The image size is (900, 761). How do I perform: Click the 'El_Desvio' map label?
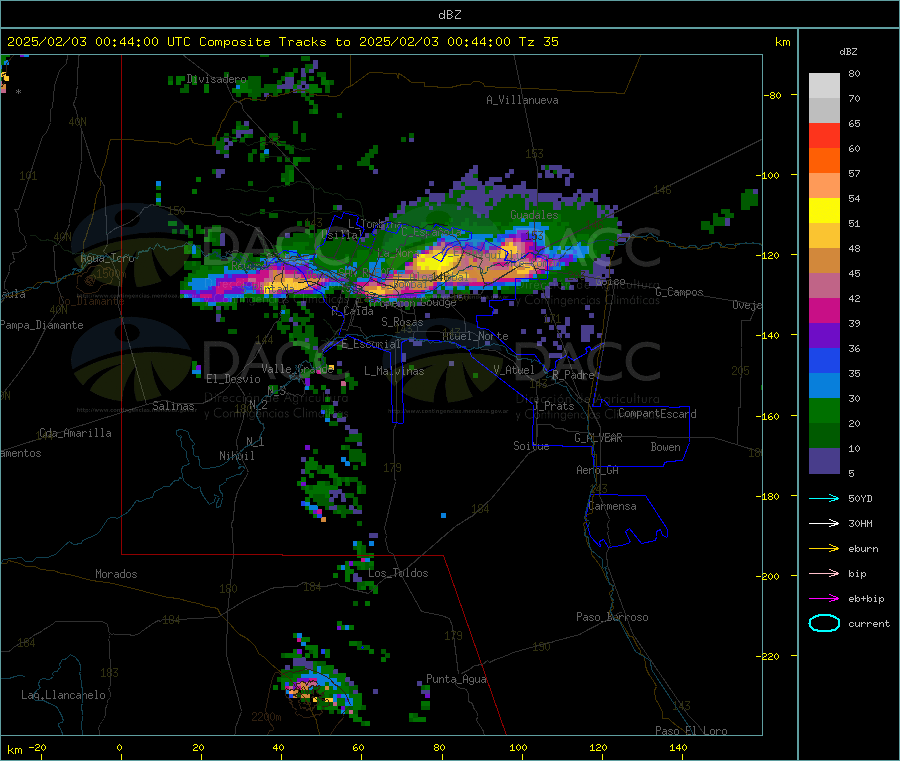233,379
